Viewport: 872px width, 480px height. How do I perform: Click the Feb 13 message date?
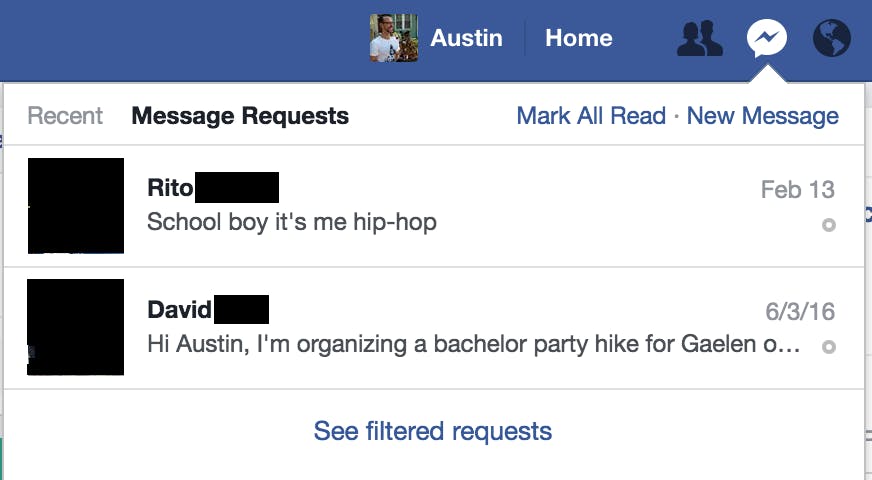[x=797, y=189]
